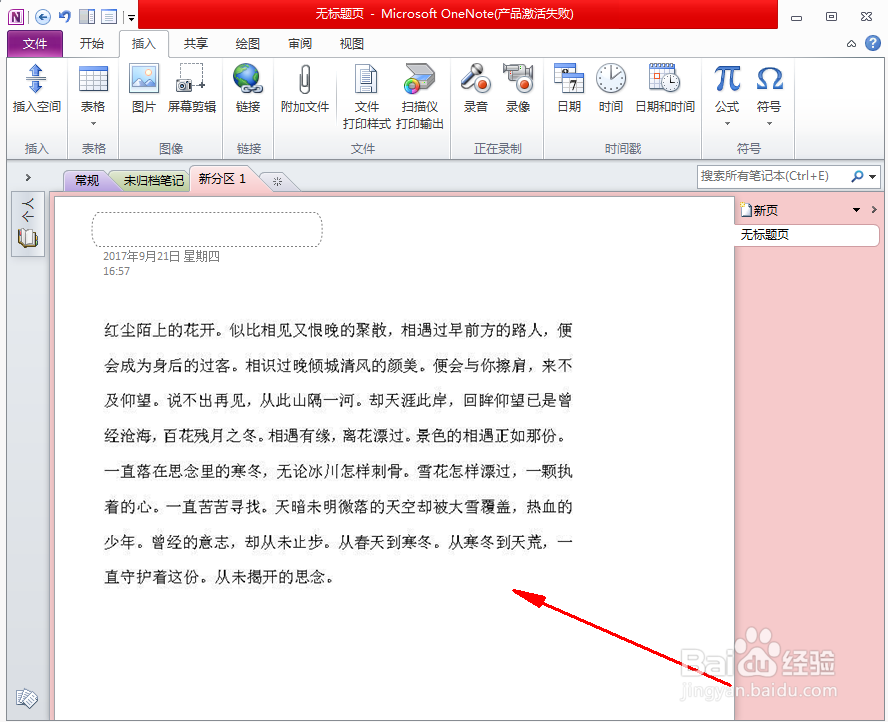The height and width of the screenshot is (722, 888).
Task: Open the New Page dropdown arrow
Action: 856,210
